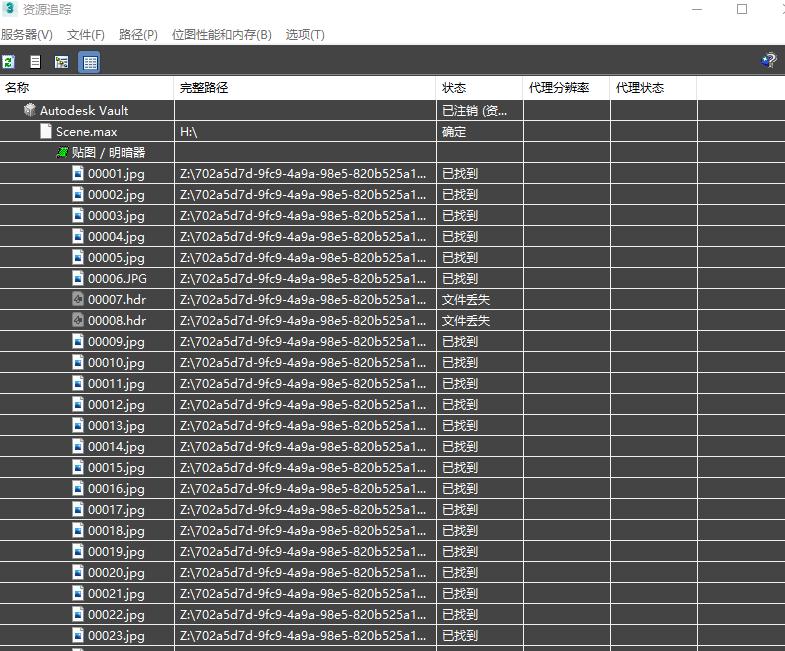Select the 00004.jpg file name
This screenshot has width=785, height=651.
[116, 237]
